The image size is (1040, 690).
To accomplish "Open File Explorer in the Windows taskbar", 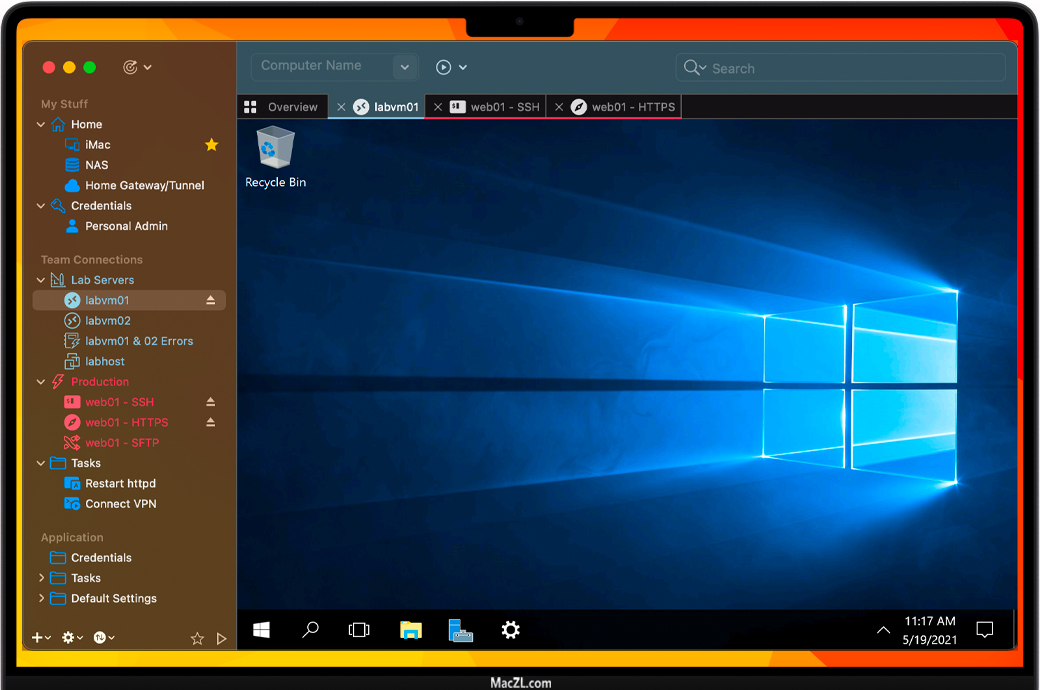I will point(410,630).
